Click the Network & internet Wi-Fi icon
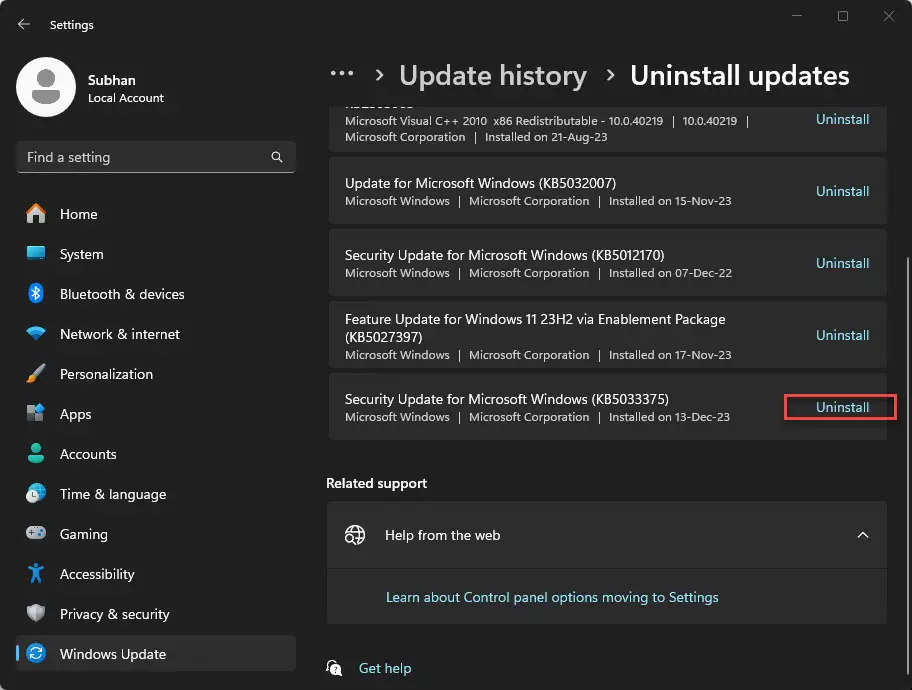The width and height of the screenshot is (912, 690). [36, 334]
